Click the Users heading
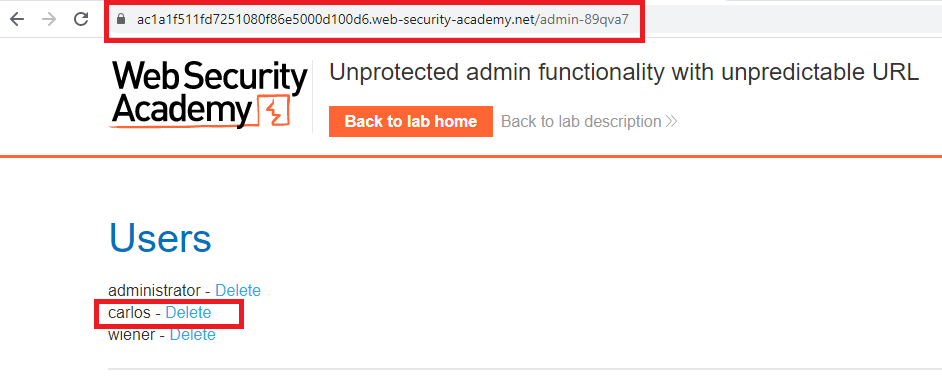The image size is (942, 384). [x=160, y=237]
